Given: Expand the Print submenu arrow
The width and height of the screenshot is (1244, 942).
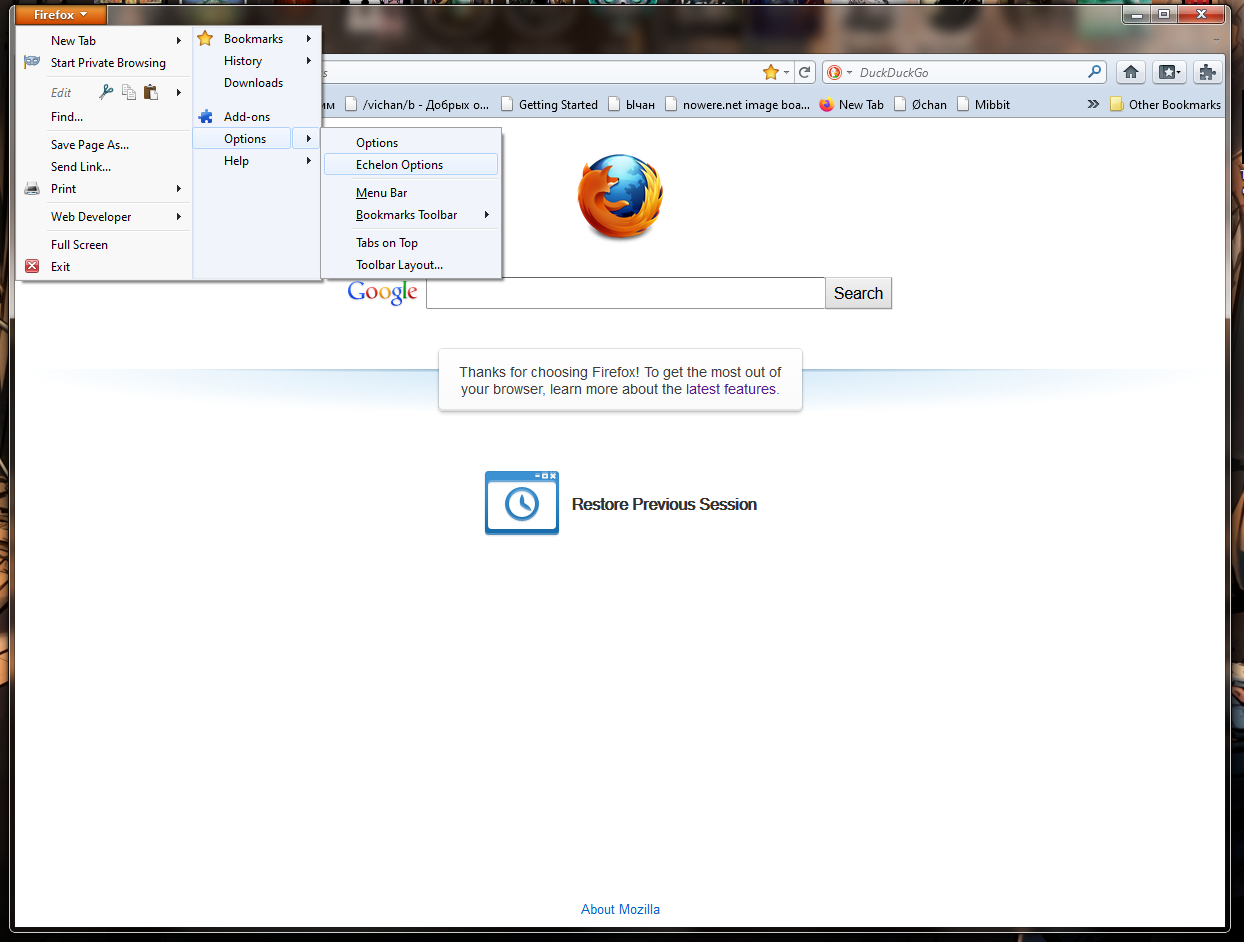Looking at the screenshot, I should [x=179, y=188].
